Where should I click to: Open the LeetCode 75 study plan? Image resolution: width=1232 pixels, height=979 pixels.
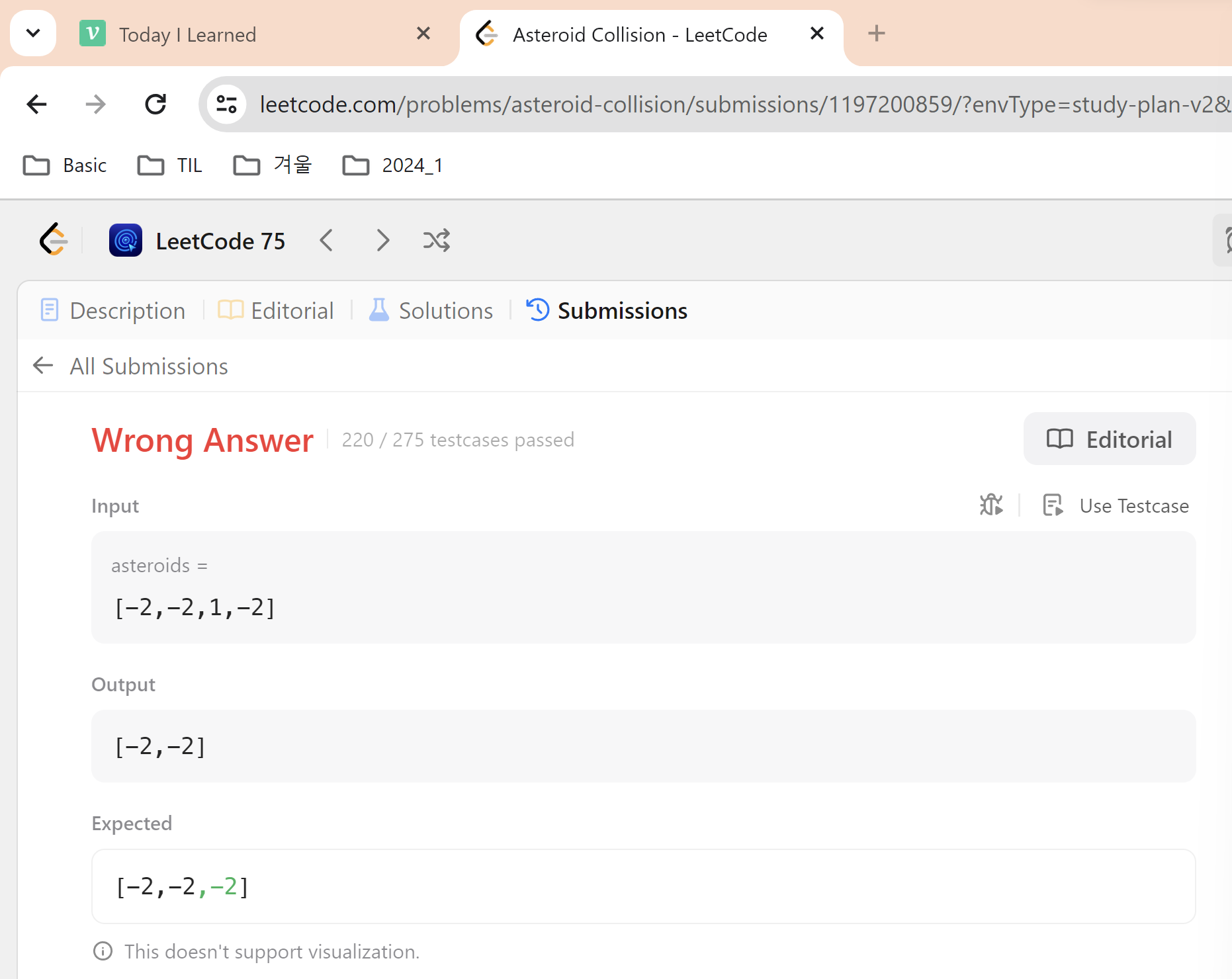pos(220,241)
